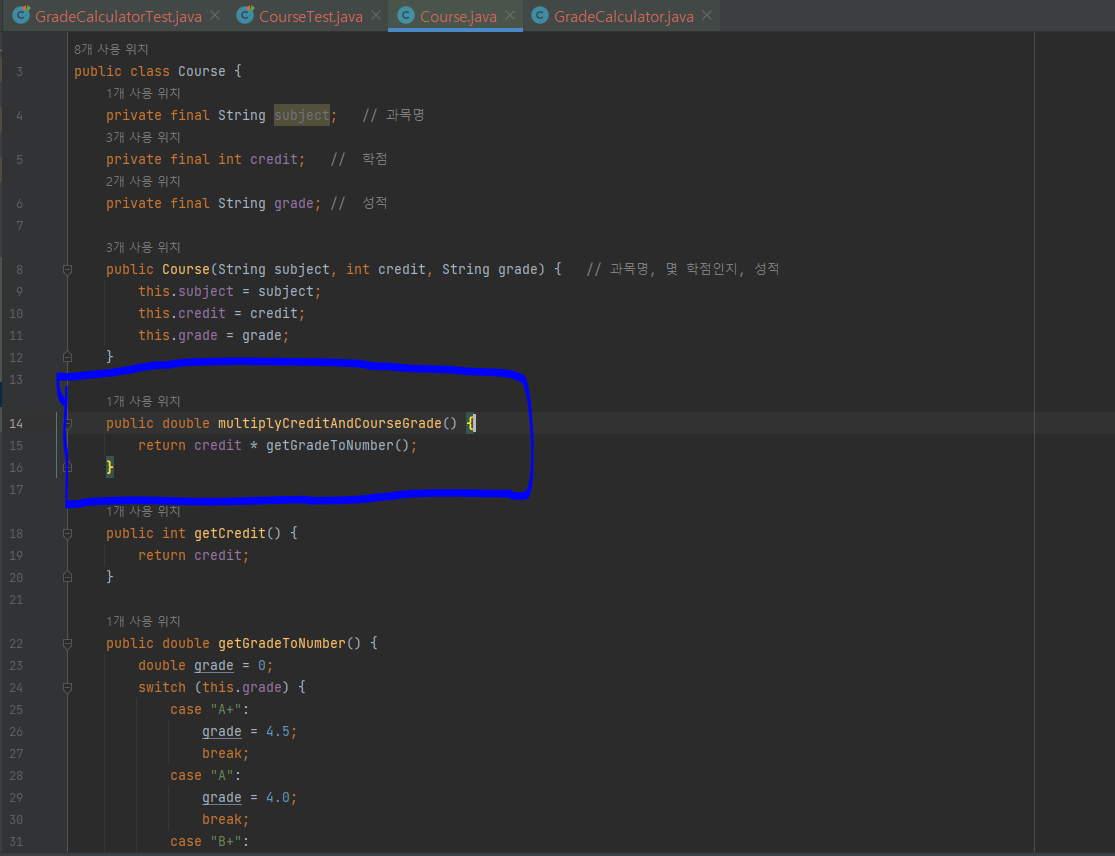Open usages hint above credit field
The image size is (1115, 856).
143,137
